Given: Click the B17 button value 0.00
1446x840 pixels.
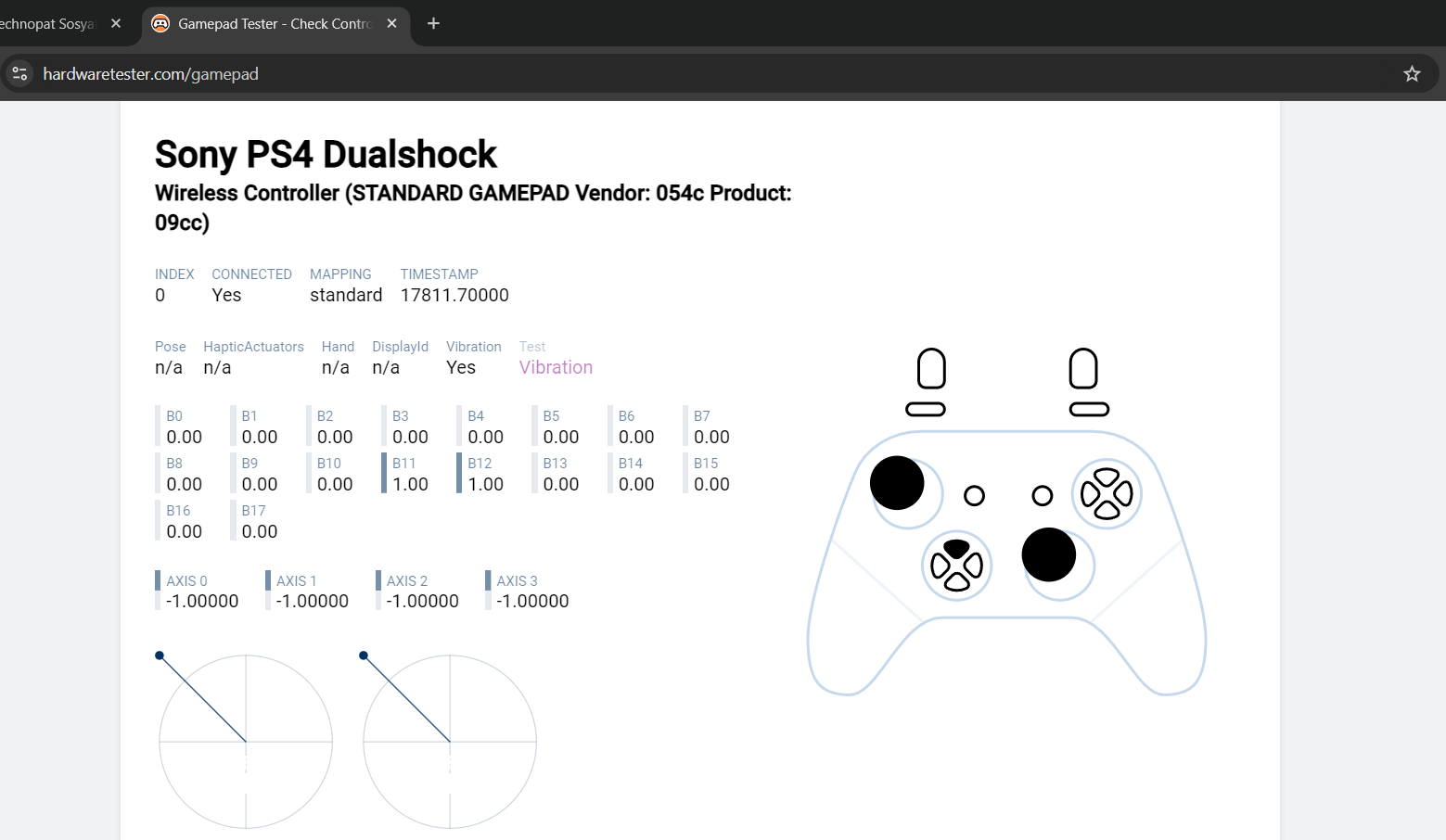Looking at the screenshot, I should [260, 531].
